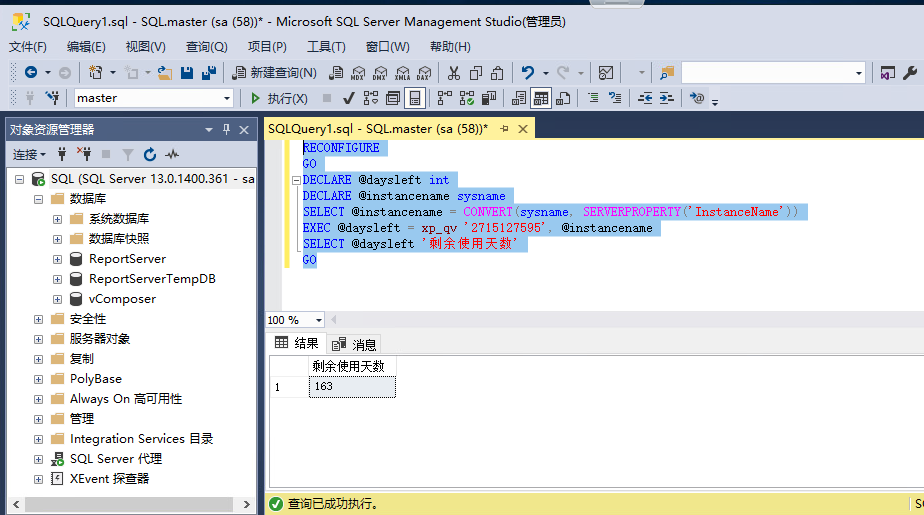Image resolution: width=924 pixels, height=515 pixels.
Task: Open the activity monitor icon
Action: pyautogui.click(x=606, y=73)
